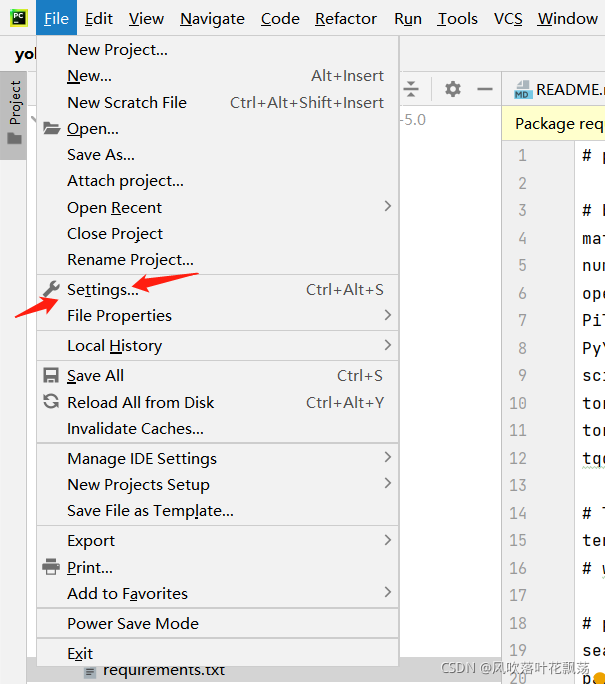Collapse all with the project toolbar icon

click(411, 89)
